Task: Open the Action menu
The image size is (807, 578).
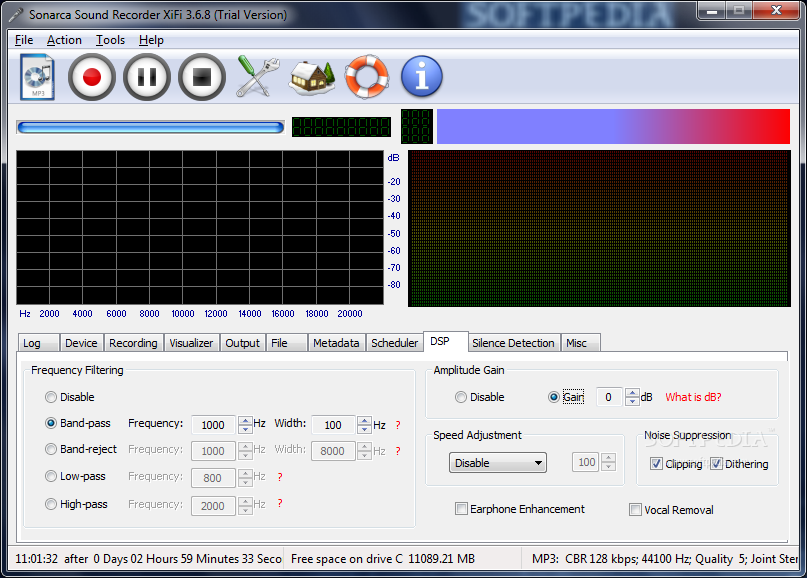Action: tap(64, 40)
